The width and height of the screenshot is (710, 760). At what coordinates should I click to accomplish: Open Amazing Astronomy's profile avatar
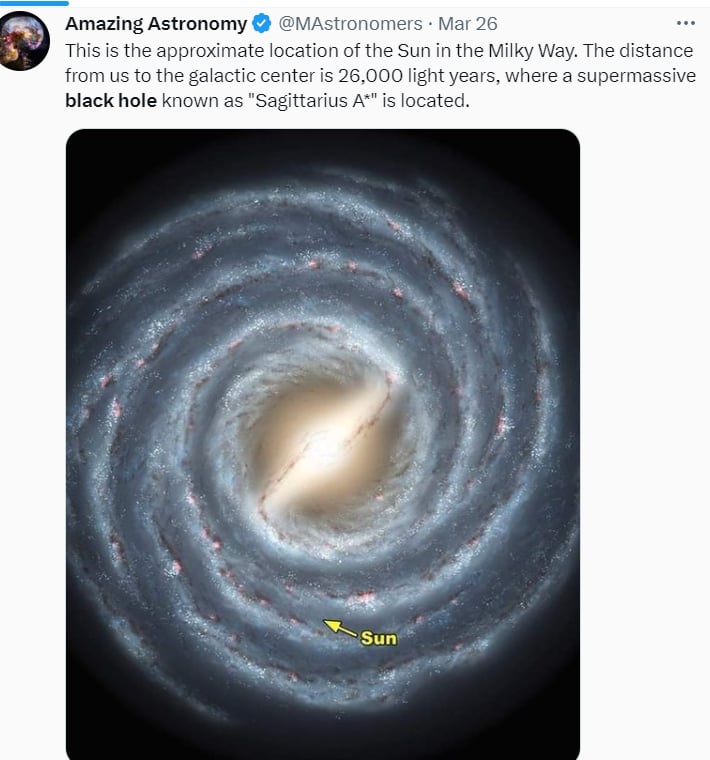23,41
